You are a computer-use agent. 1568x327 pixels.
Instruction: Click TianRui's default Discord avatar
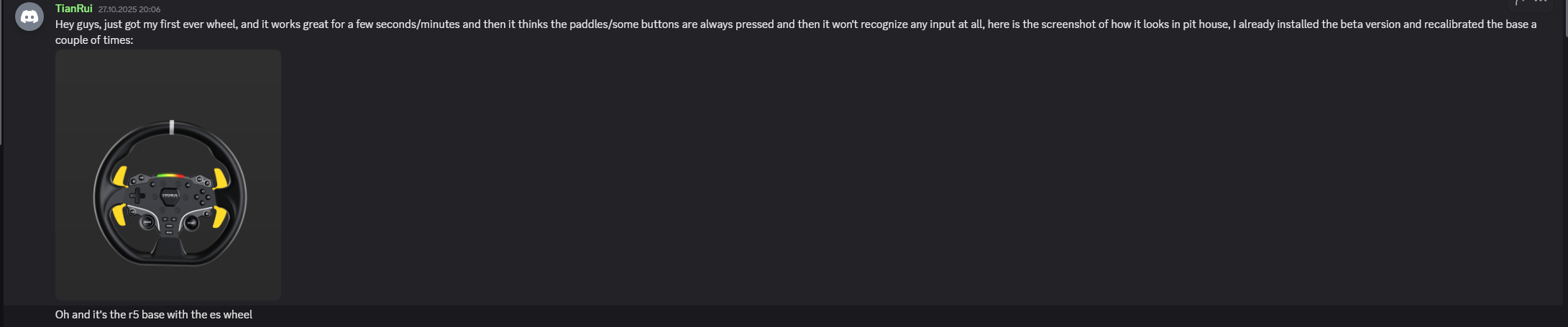pos(29,17)
